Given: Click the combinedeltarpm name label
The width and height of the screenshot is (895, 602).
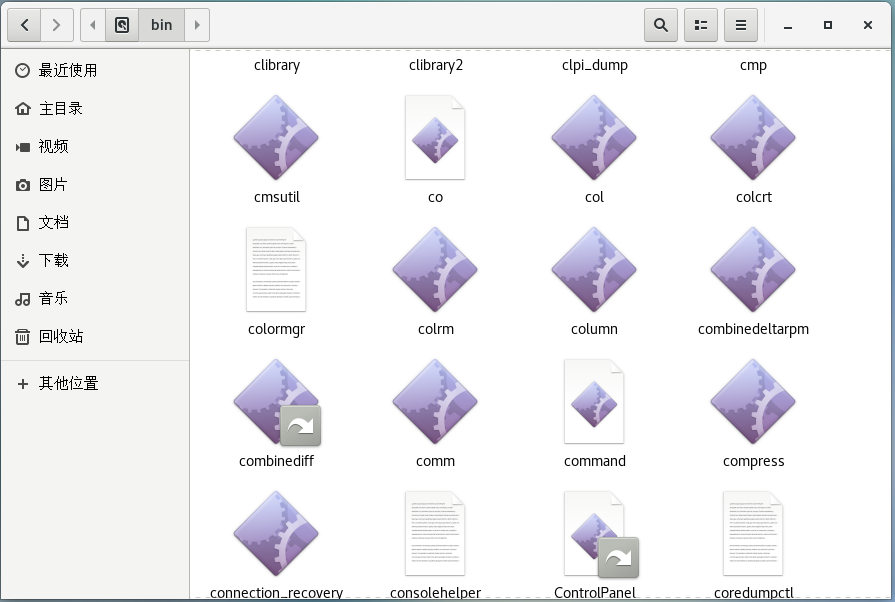Looking at the screenshot, I should (753, 329).
